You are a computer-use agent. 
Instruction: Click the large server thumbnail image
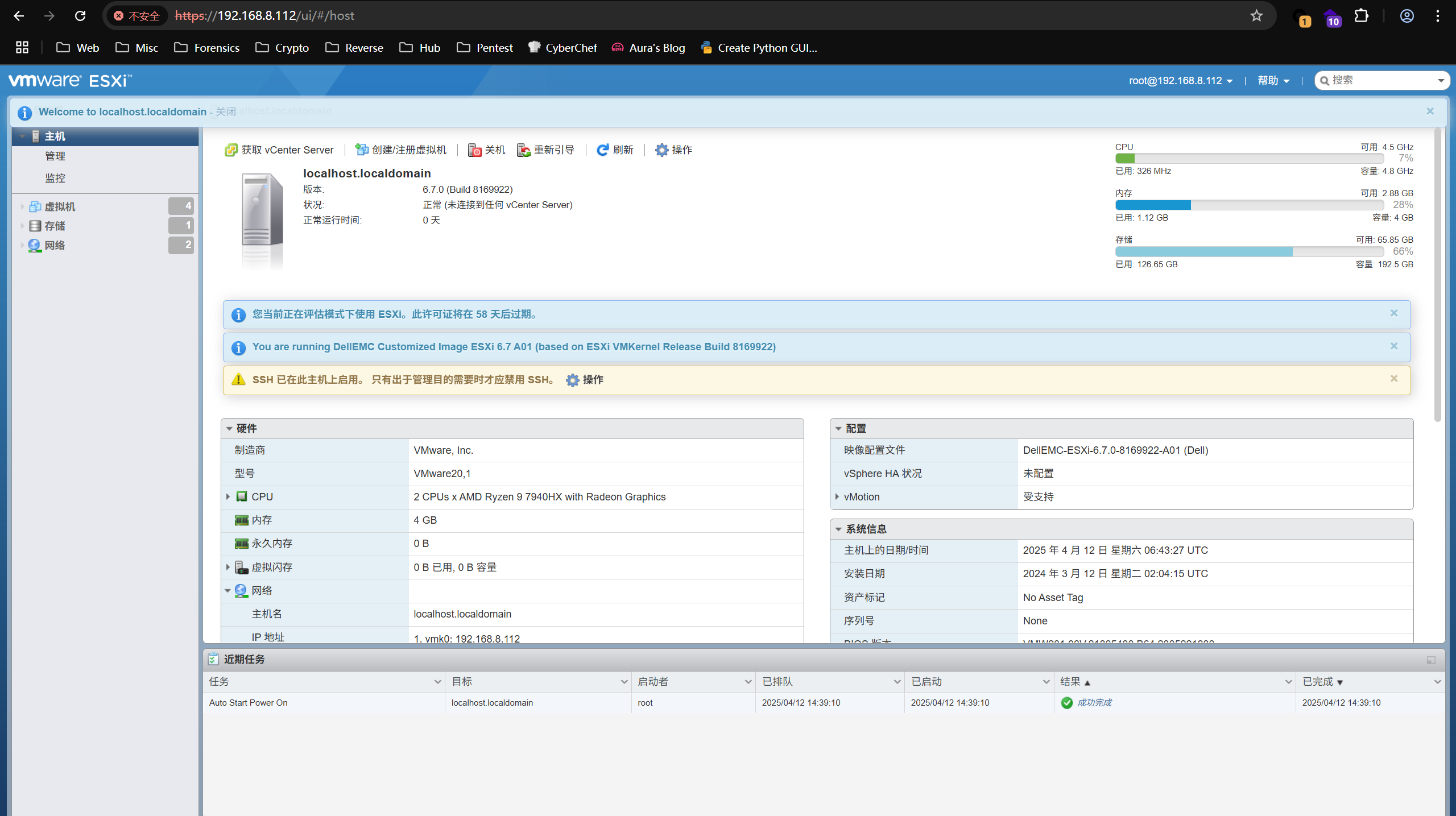262,221
